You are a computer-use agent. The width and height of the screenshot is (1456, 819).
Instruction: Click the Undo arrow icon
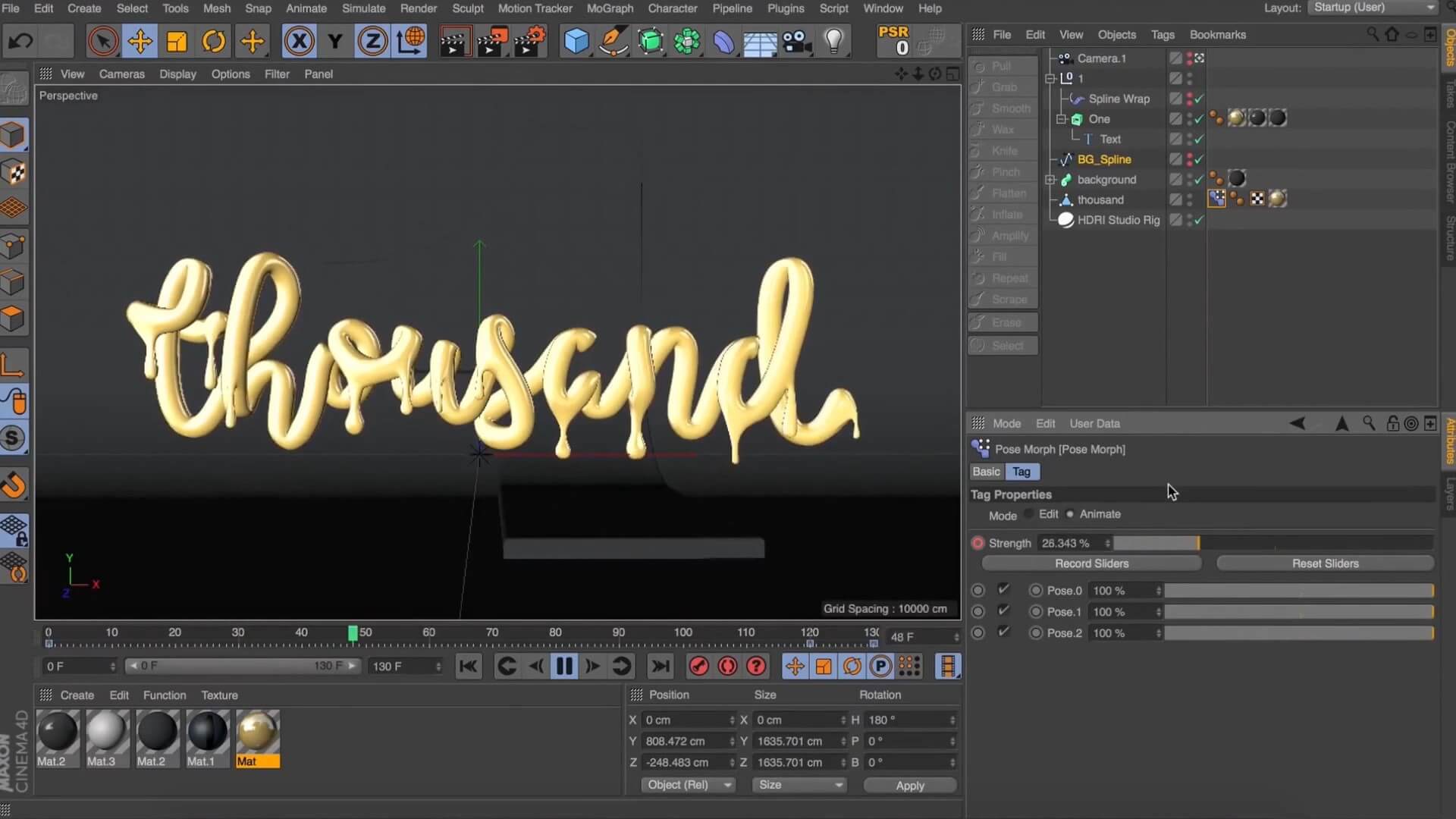(20, 41)
